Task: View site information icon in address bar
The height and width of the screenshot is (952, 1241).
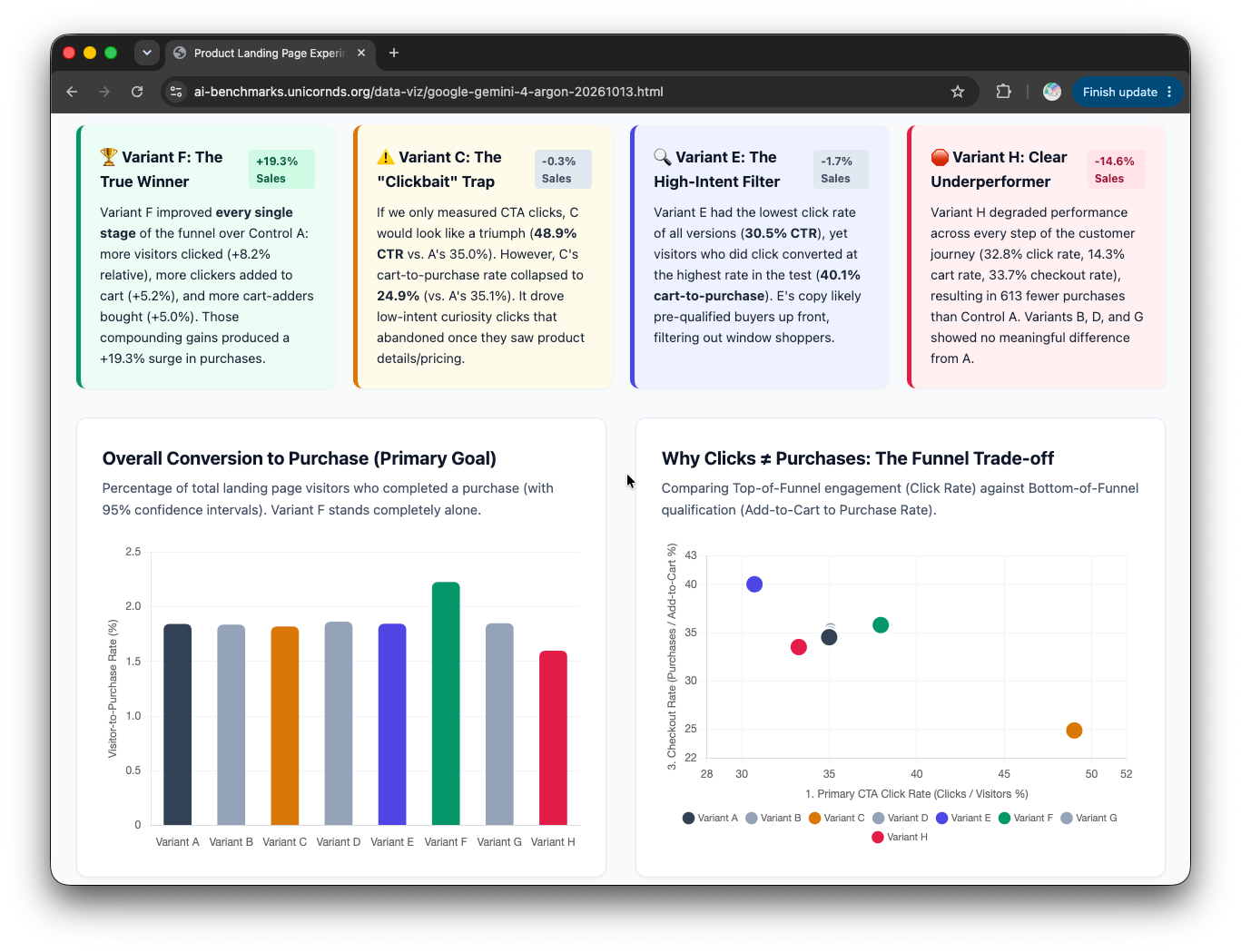Action: (x=176, y=92)
